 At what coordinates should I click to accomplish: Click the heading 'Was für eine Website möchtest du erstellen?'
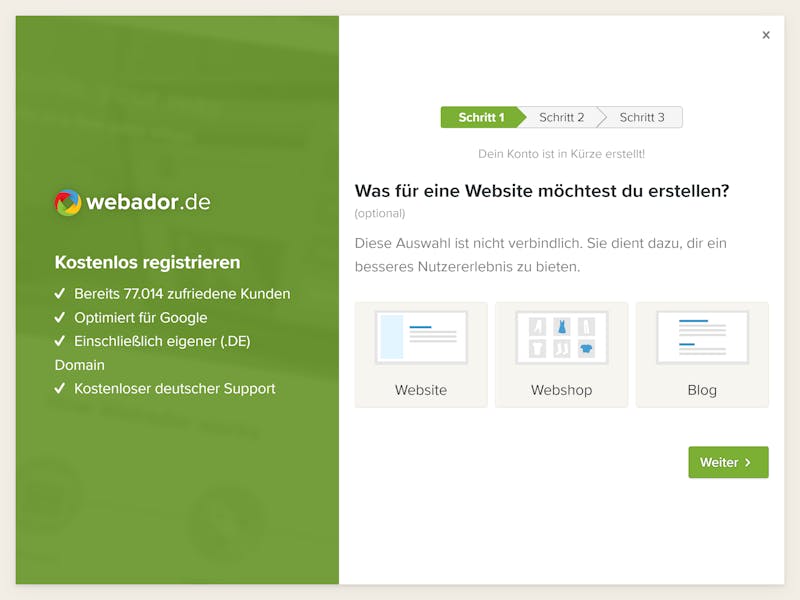(542, 191)
